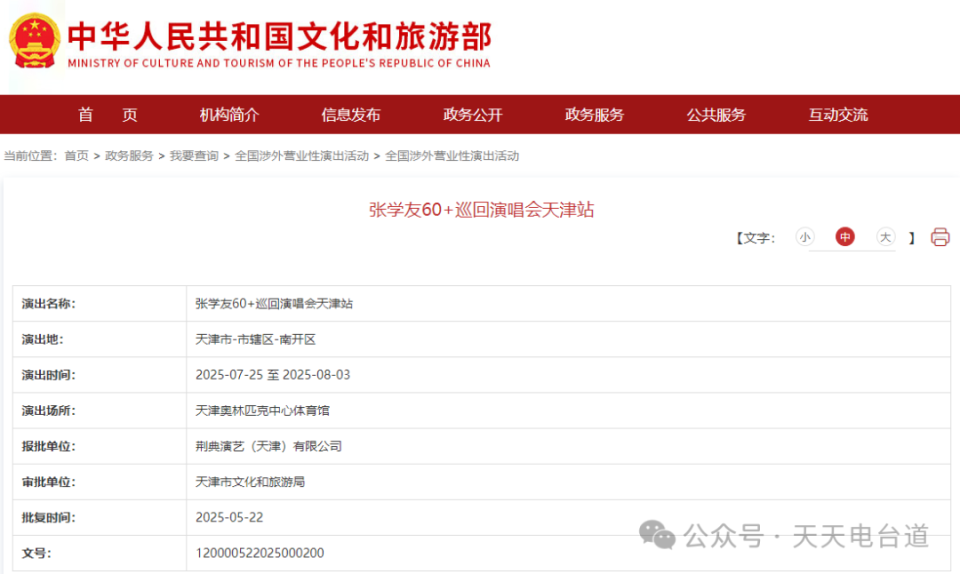Viewport: 960px width, 574px height.
Task: Select small font size 小
Action: (x=804, y=237)
